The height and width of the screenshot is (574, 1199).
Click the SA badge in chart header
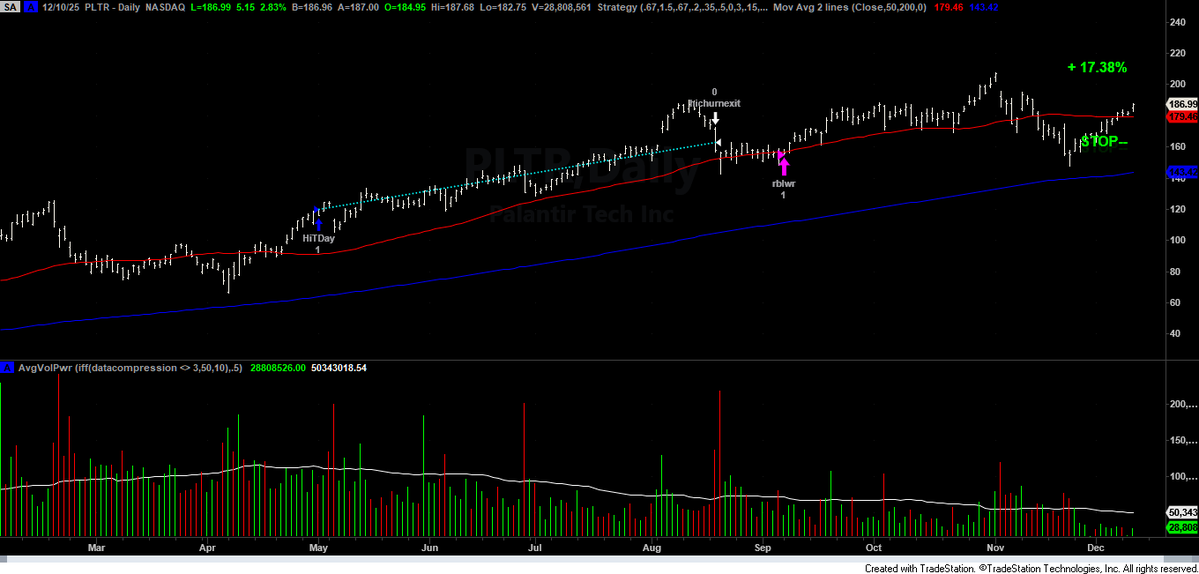tap(9, 7)
